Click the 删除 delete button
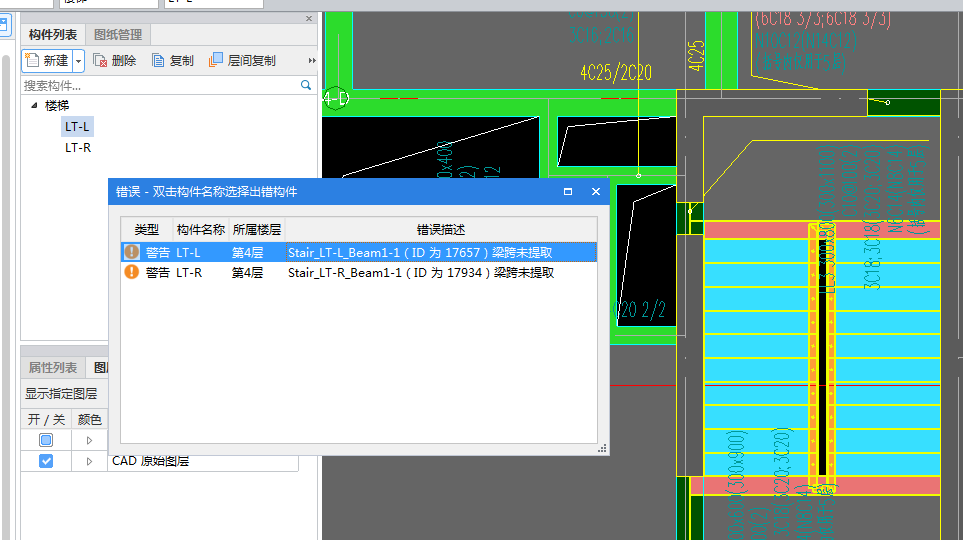The image size is (963, 540). (x=114, y=61)
